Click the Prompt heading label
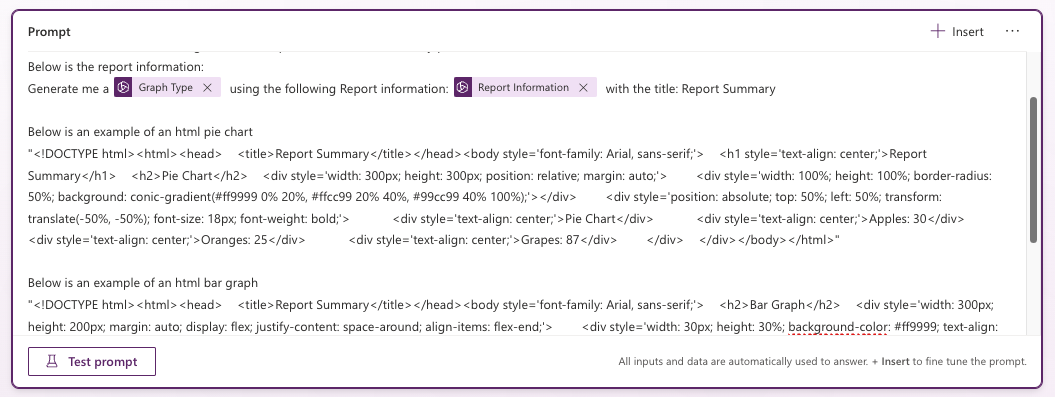Image resolution: width=1055 pixels, height=397 pixels. [49, 32]
